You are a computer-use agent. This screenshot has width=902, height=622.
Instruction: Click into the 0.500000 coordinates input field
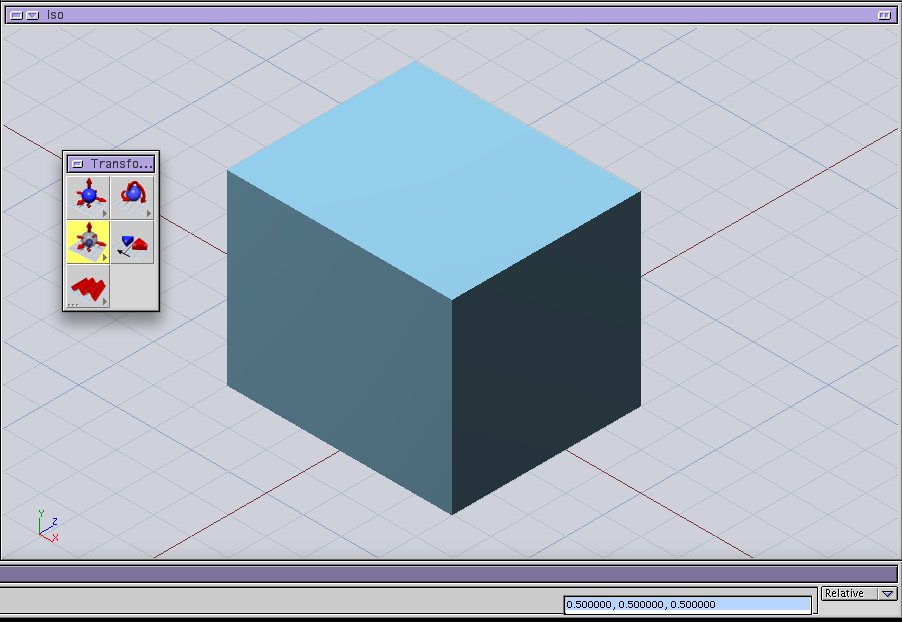point(687,604)
